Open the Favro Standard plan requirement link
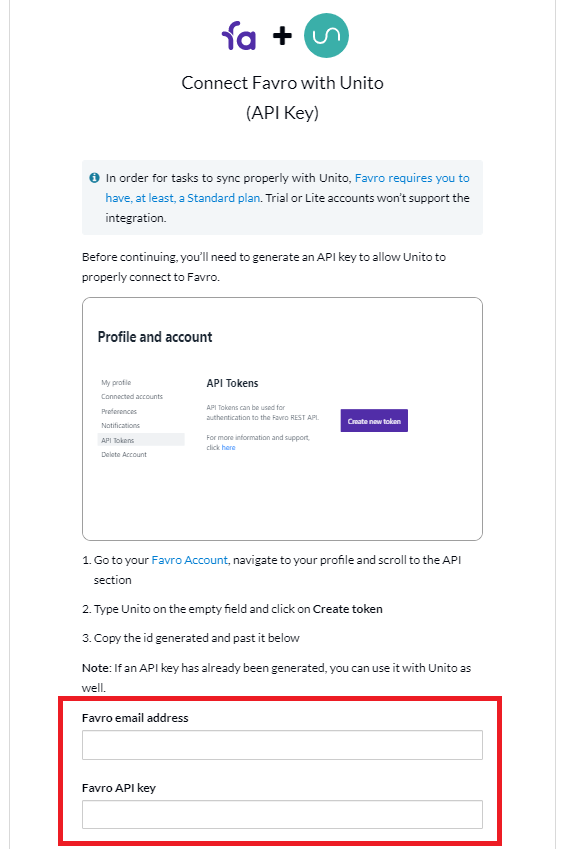569x849 pixels. 287,188
